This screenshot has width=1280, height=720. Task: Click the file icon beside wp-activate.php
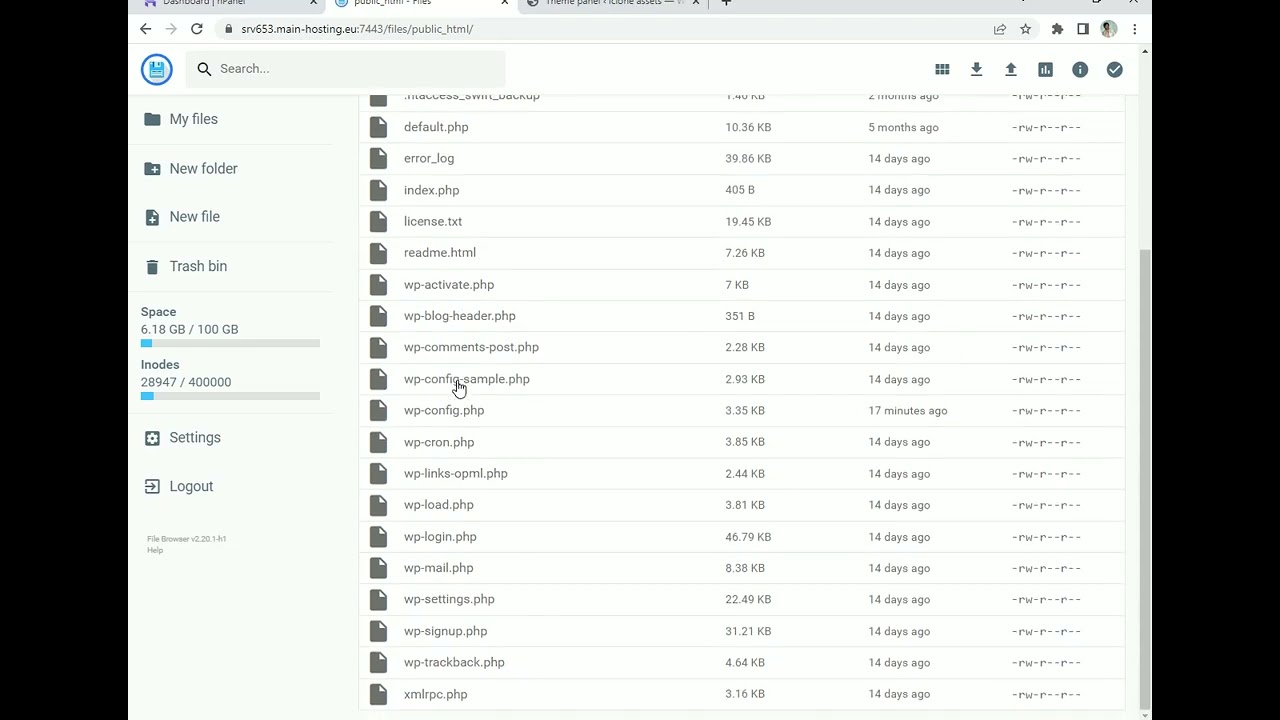(x=378, y=284)
